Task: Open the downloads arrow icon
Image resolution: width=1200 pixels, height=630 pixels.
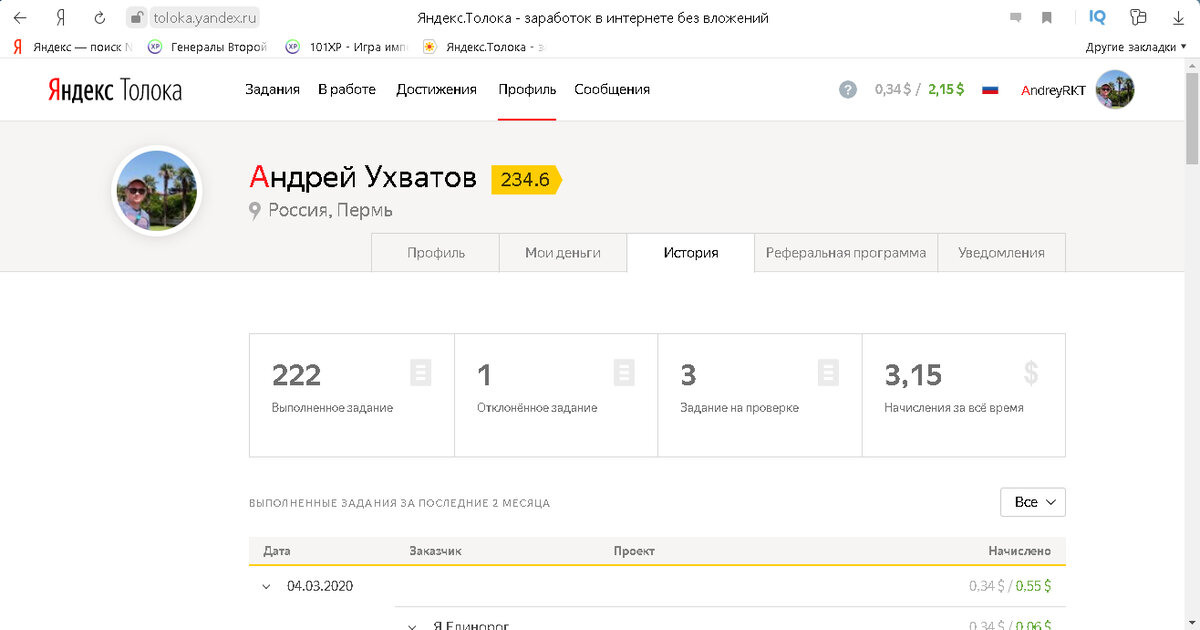Action: [x=1178, y=18]
